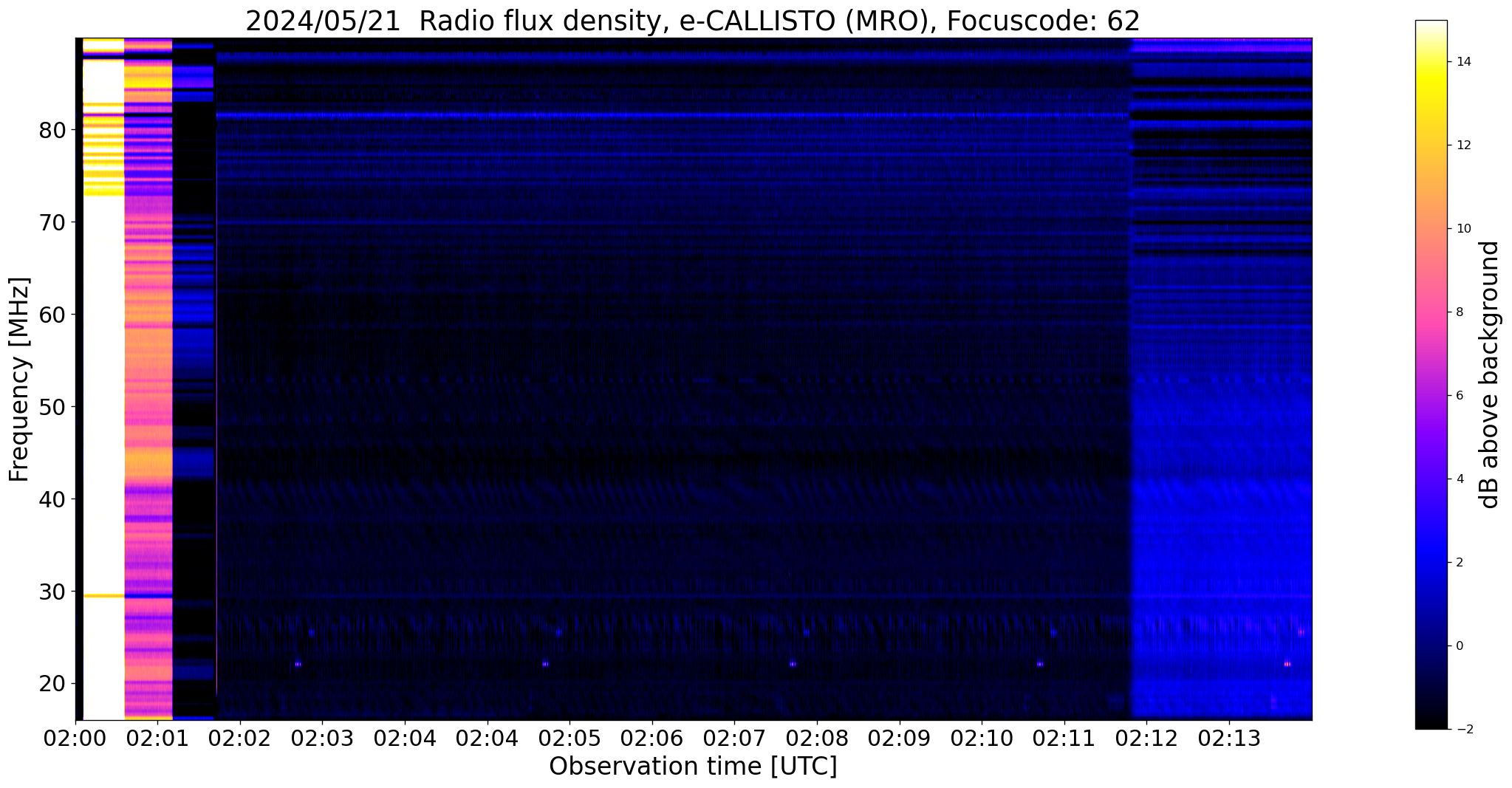
Task: Click the 02:09 time axis tick label
Action: coord(899,738)
